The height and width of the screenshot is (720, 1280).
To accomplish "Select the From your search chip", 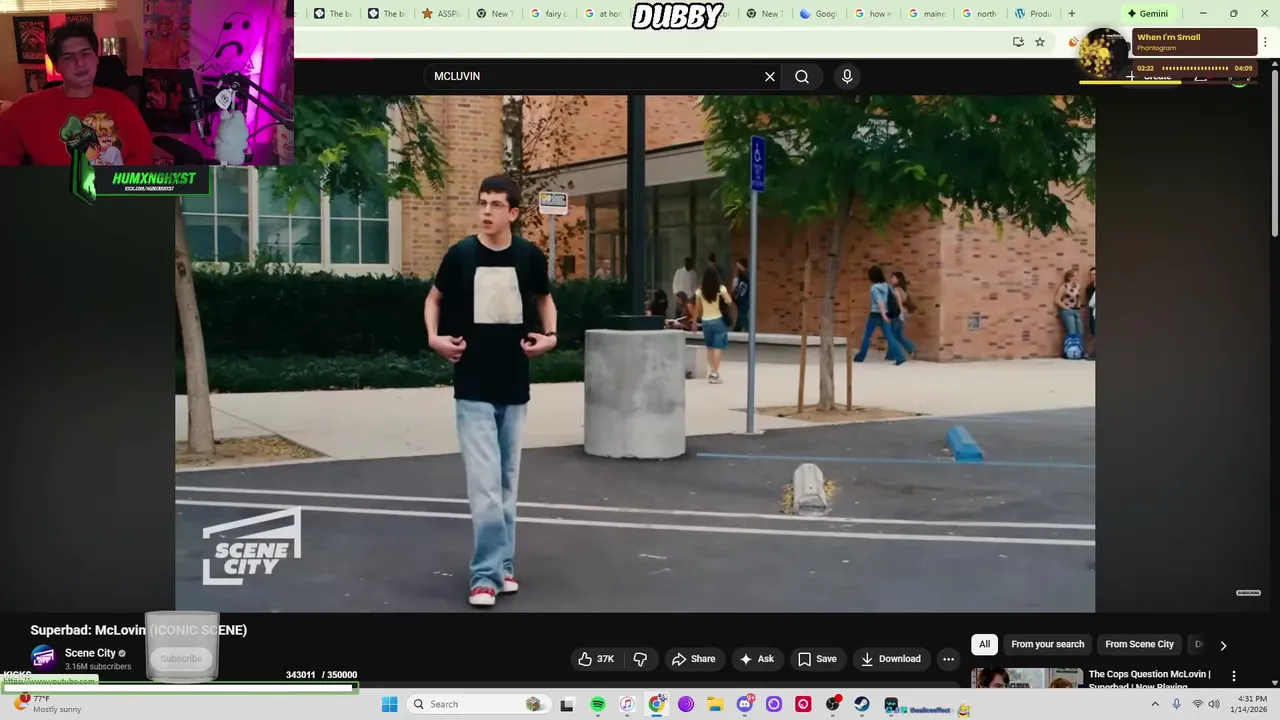I will (1047, 644).
